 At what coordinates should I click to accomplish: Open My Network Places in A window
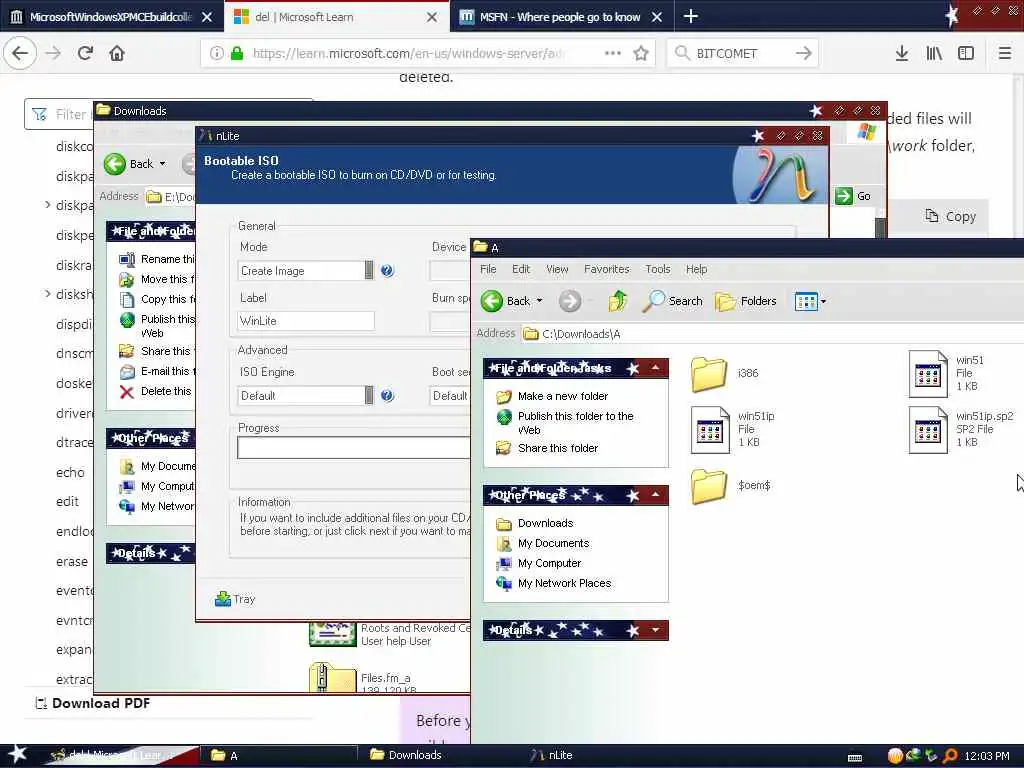pos(564,583)
